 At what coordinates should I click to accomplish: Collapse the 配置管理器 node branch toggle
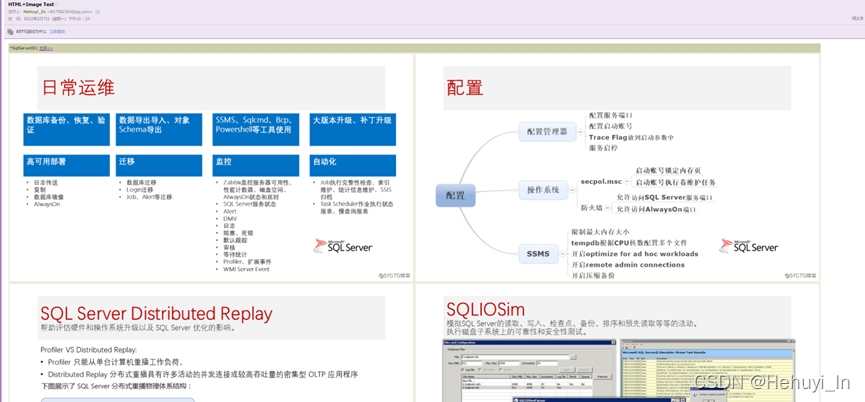click(x=580, y=132)
